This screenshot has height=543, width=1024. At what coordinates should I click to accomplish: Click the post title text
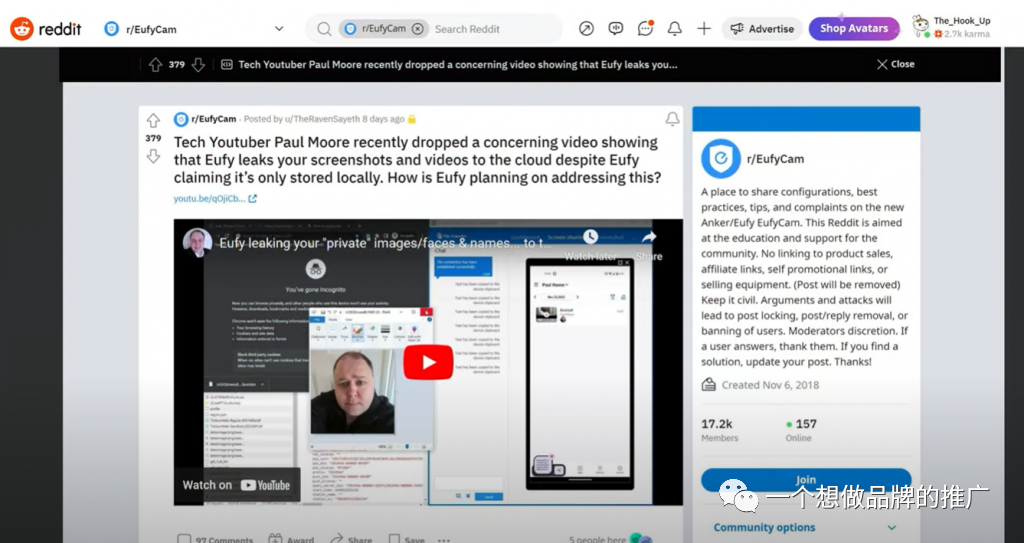pos(417,160)
